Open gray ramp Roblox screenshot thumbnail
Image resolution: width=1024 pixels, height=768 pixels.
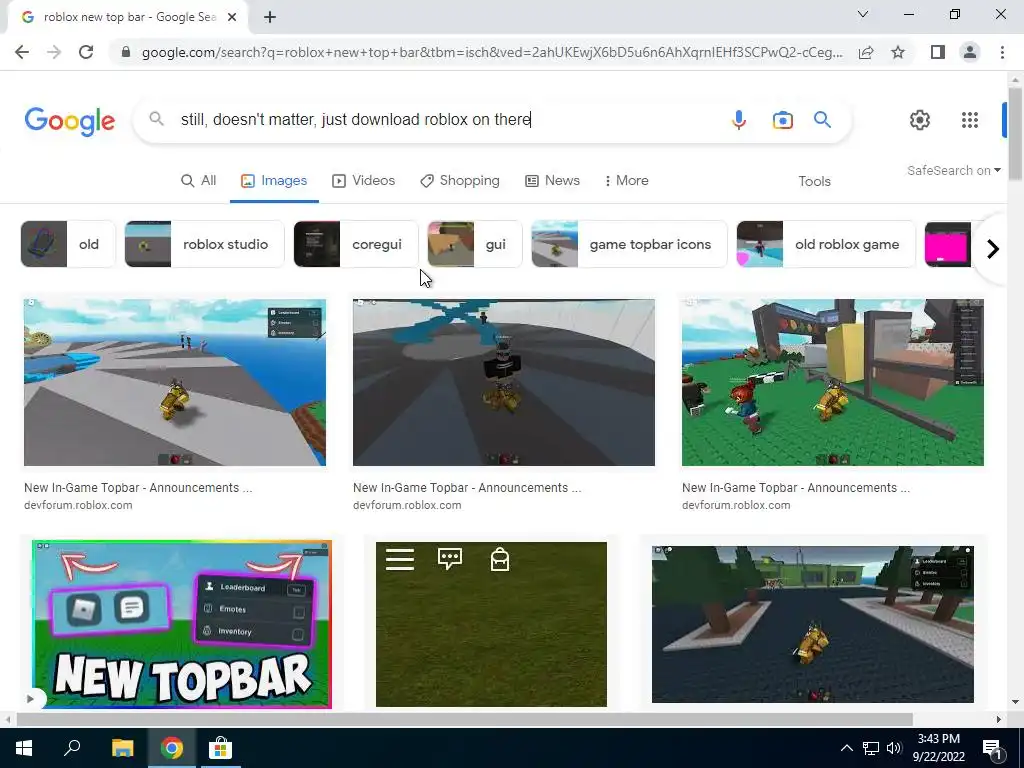175,383
